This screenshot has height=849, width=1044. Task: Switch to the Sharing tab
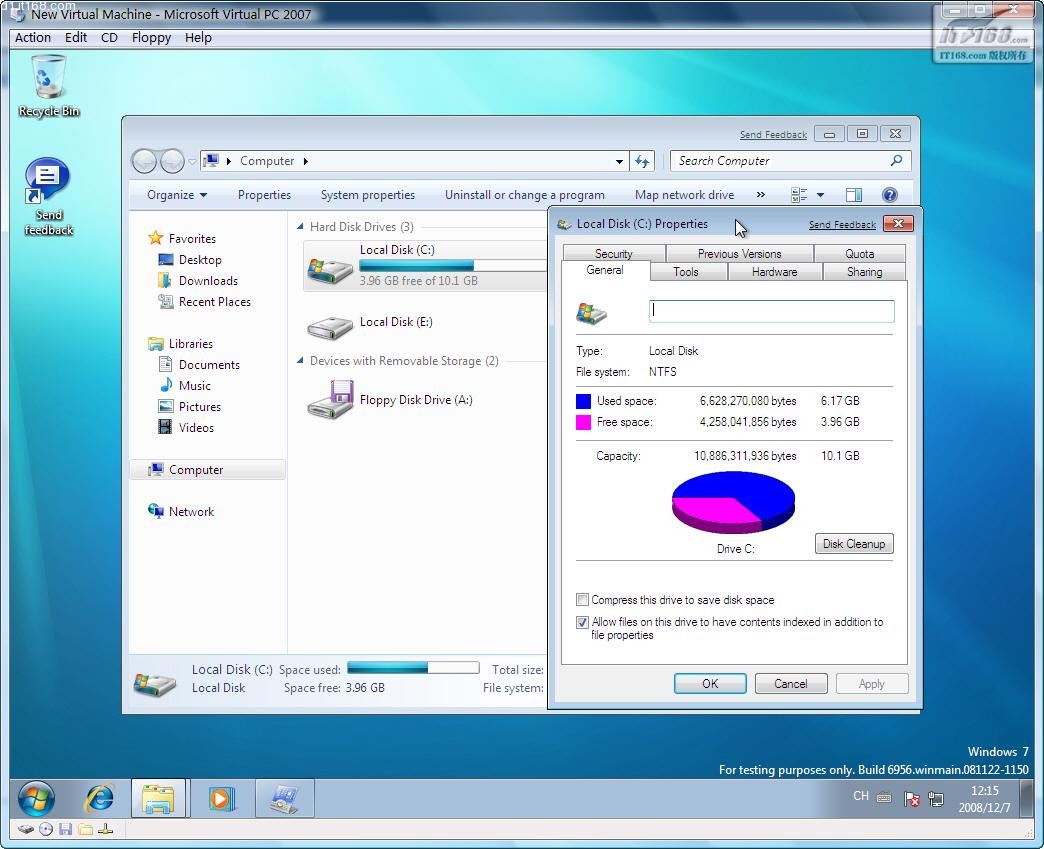(864, 272)
